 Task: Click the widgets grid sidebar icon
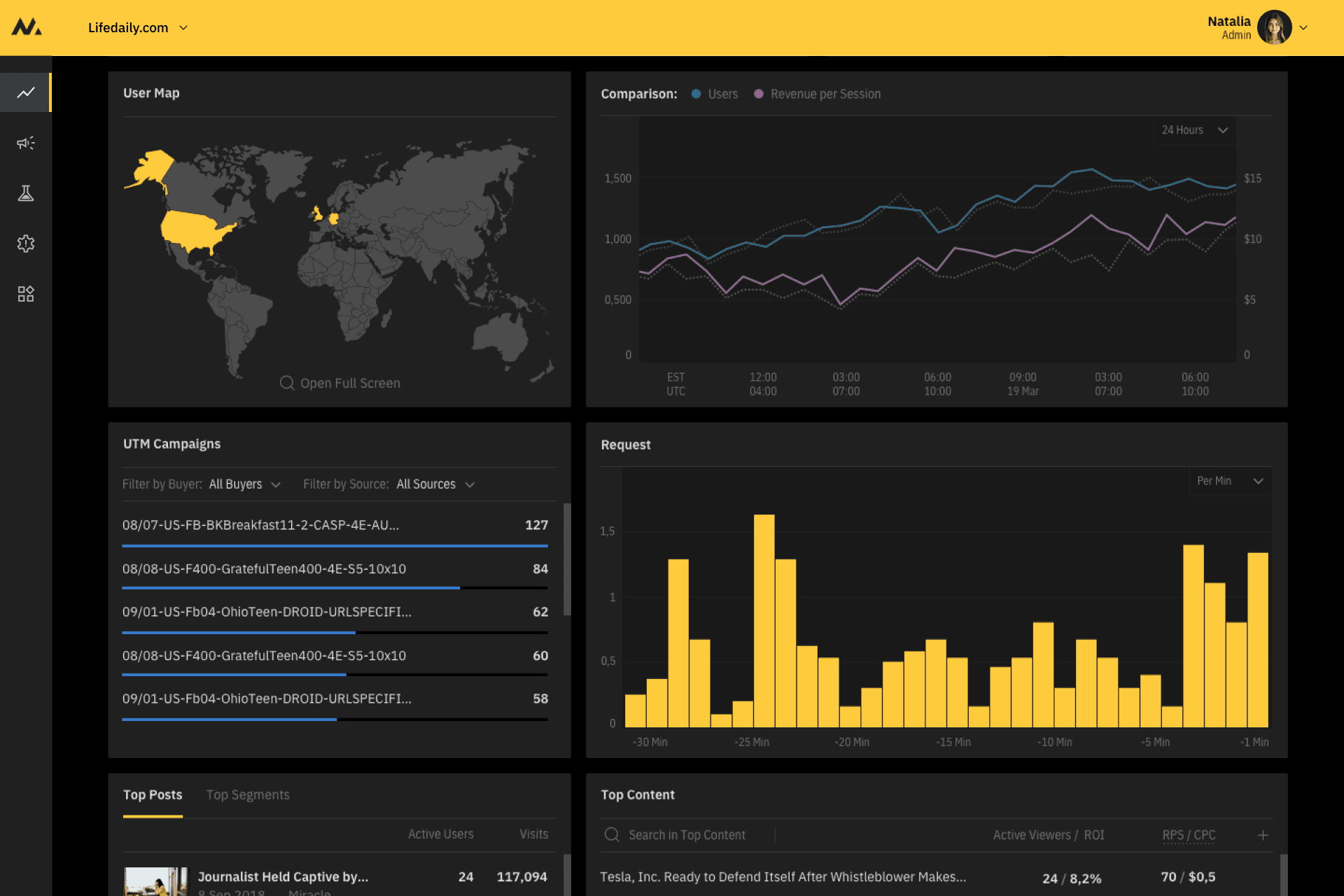coord(26,294)
